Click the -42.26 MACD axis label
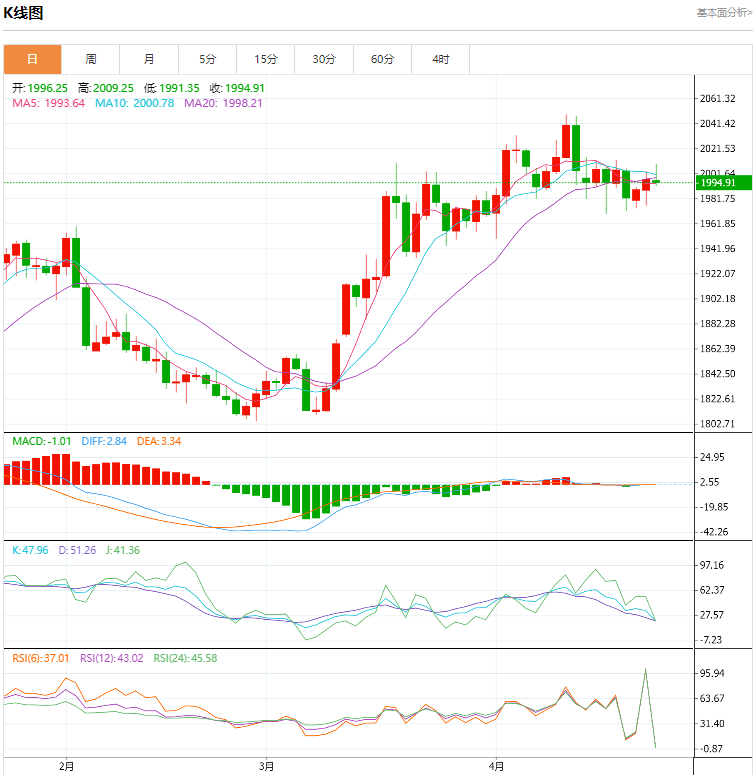 (x=713, y=532)
